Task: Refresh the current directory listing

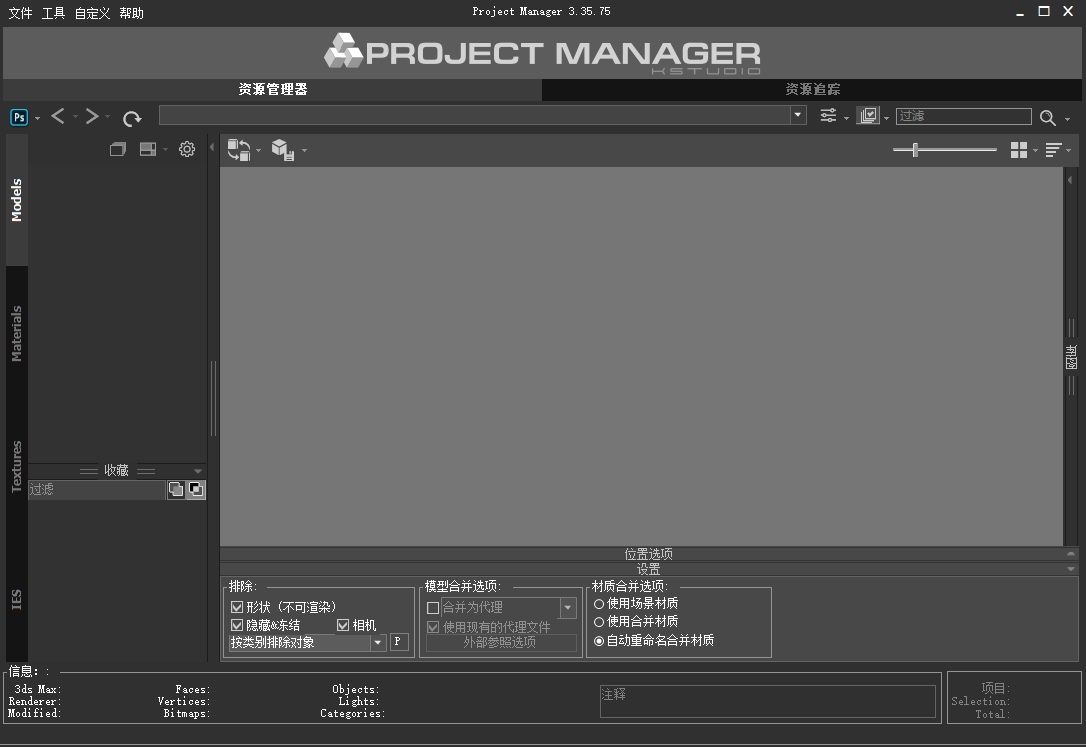Action: point(132,118)
